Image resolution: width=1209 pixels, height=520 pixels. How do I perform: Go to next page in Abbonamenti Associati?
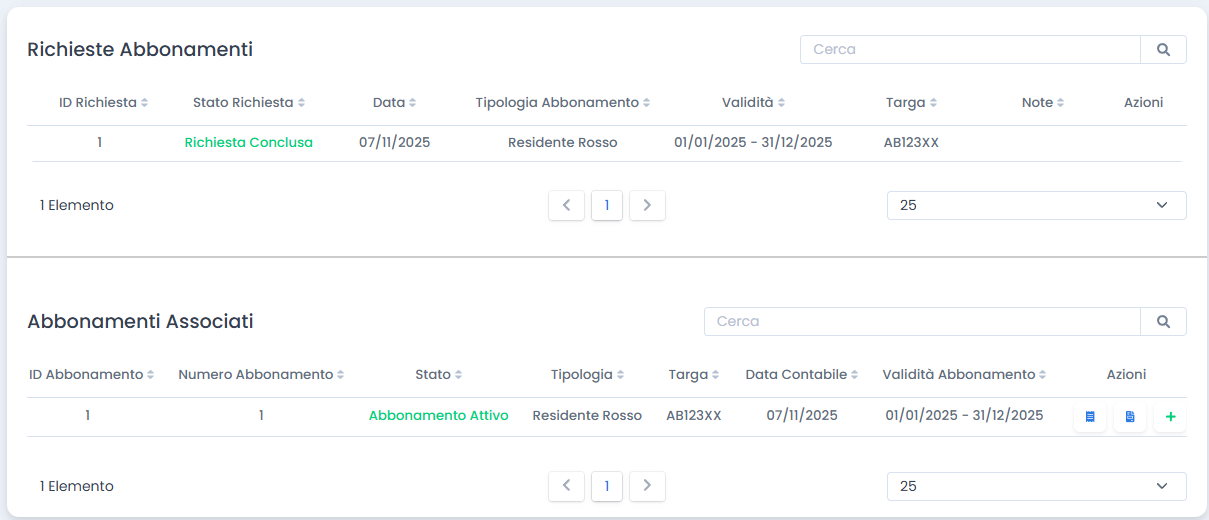(x=647, y=486)
